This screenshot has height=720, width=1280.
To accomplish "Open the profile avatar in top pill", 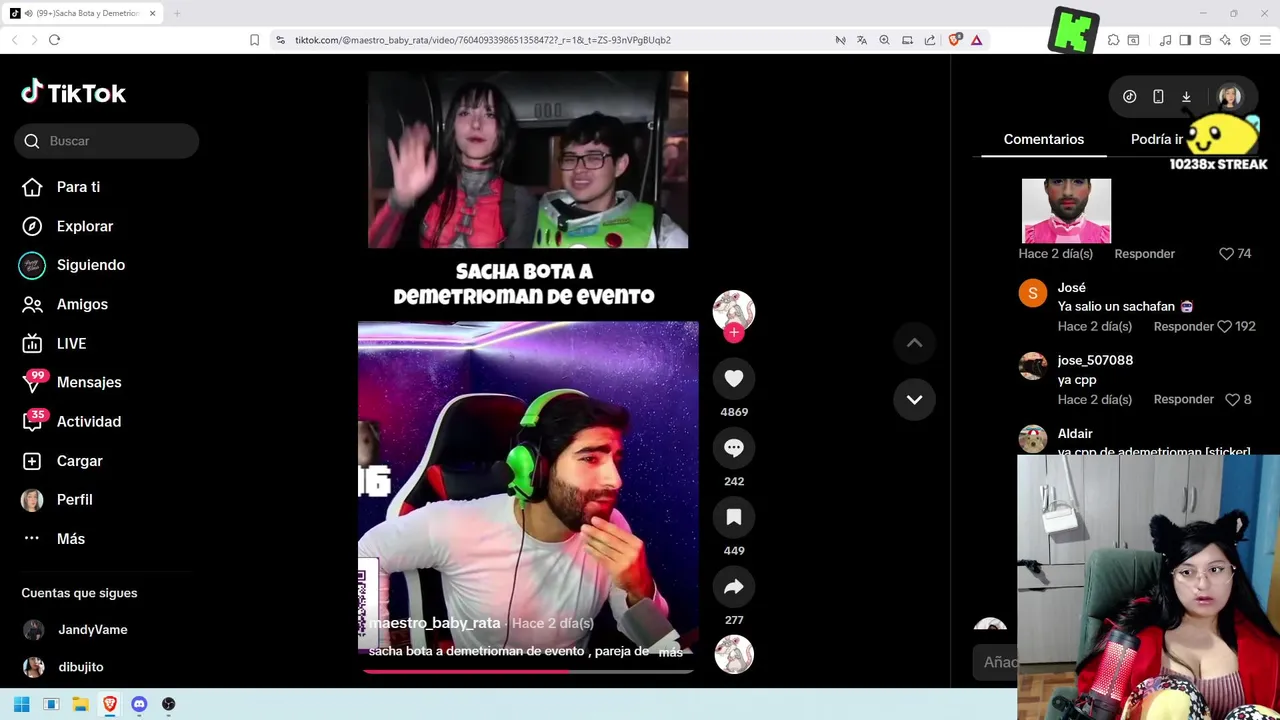I will coord(1229,97).
